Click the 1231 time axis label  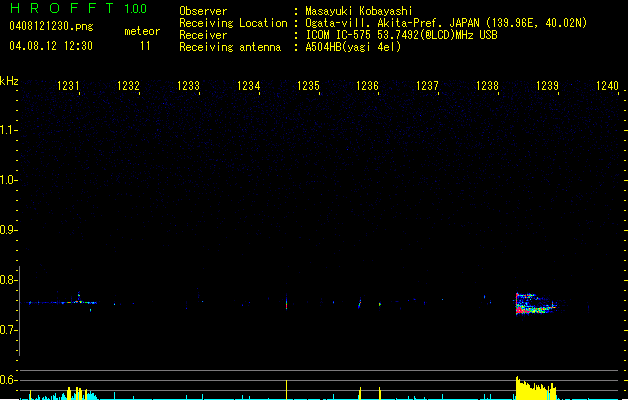(x=69, y=86)
